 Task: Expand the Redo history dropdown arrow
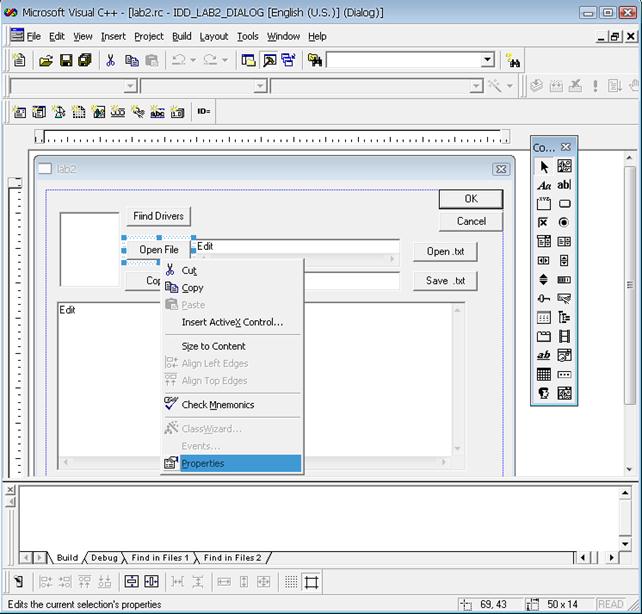click(x=225, y=61)
